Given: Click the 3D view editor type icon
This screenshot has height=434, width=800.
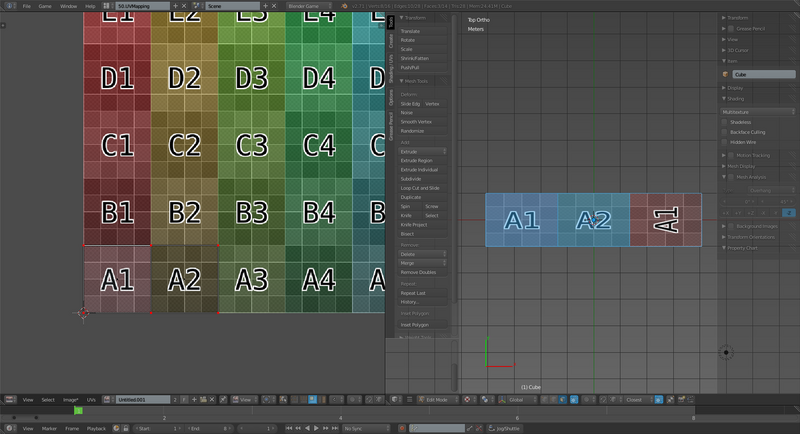Looking at the screenshot, I should tap(395, 400).
